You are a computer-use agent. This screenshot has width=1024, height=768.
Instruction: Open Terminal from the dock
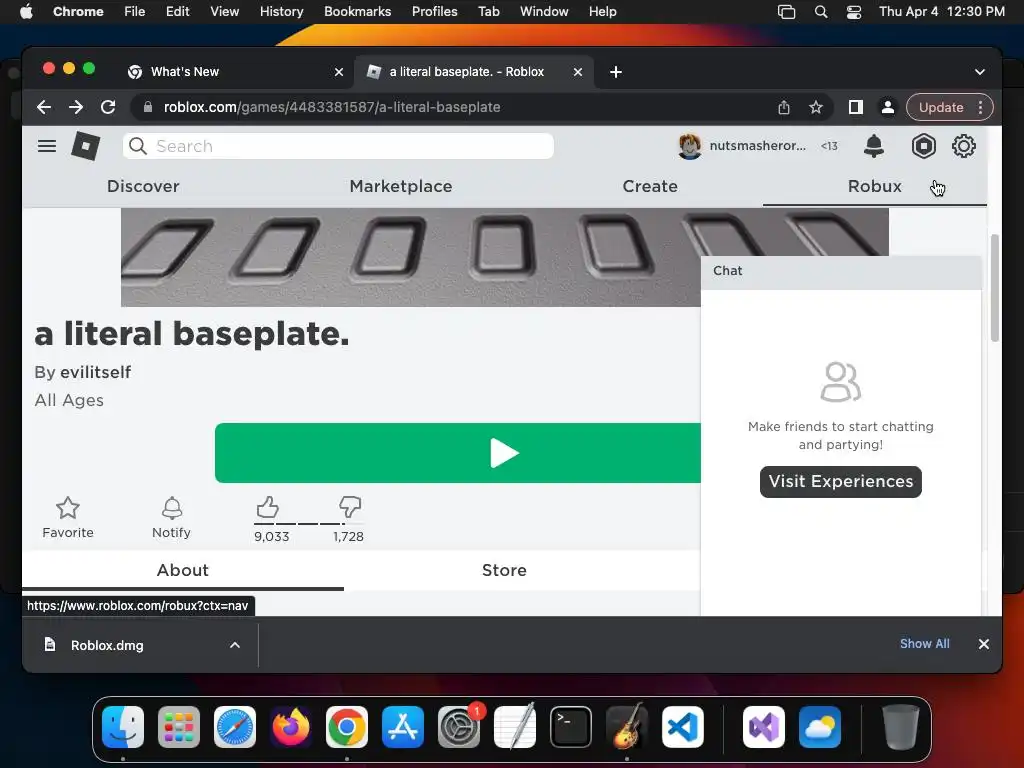571,727
